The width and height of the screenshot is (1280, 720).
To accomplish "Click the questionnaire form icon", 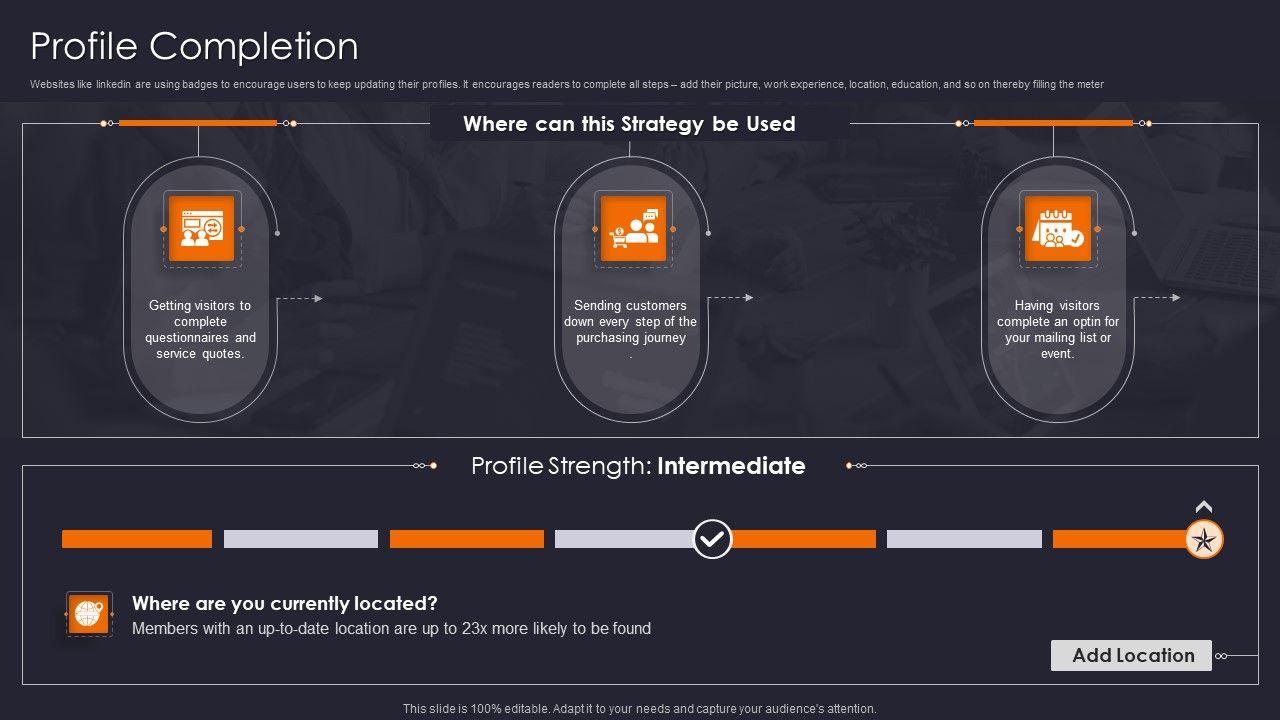I will tap(201, 229).
